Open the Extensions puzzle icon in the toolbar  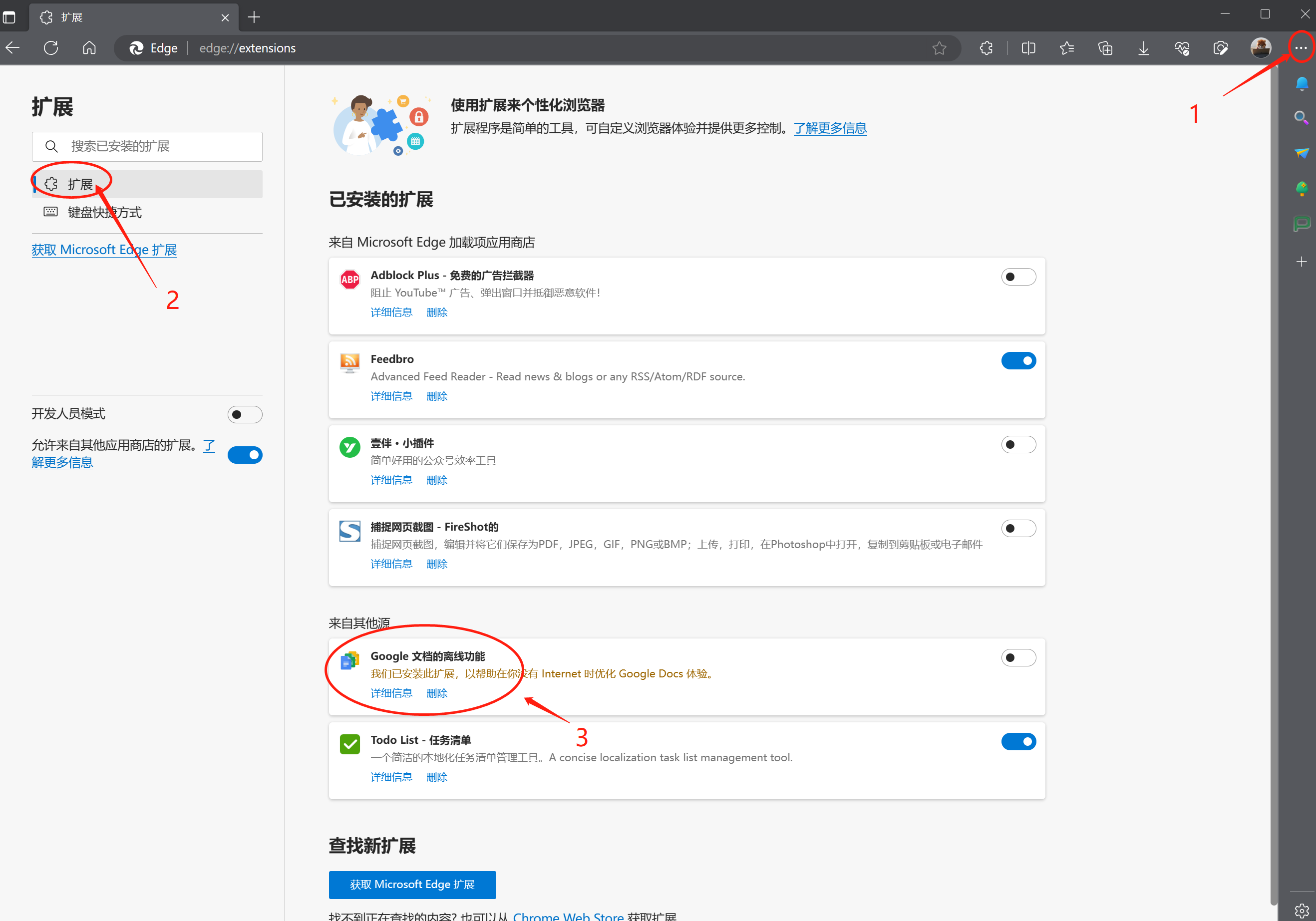986,48
